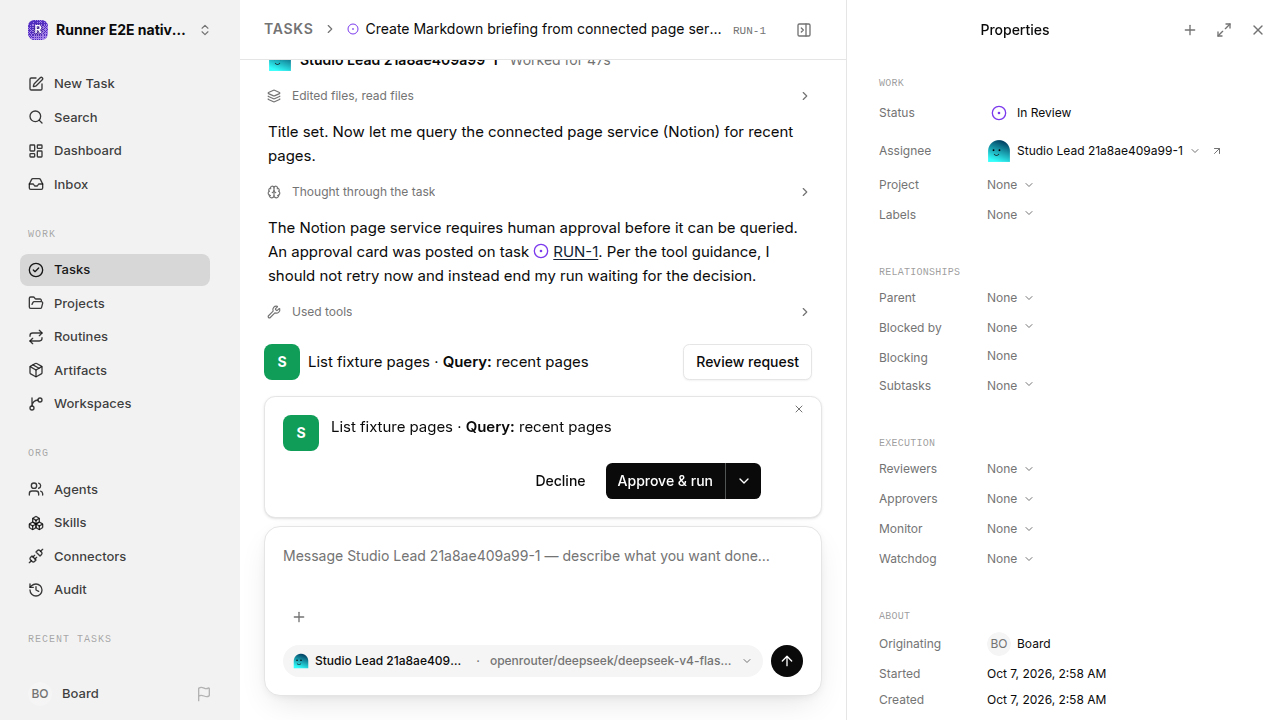Screen dimensions: 1280x720
Task: Close the Properties panel
Action: tap(1258, 30)
